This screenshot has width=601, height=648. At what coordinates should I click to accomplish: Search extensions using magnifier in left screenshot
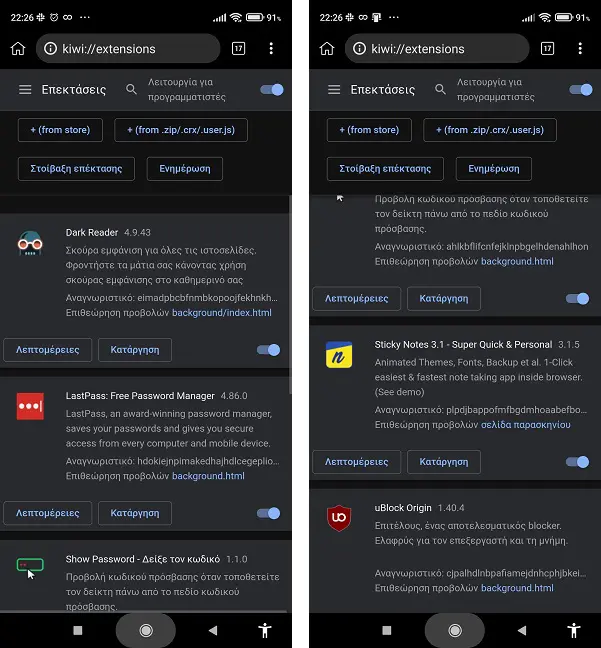coord(131,89)
